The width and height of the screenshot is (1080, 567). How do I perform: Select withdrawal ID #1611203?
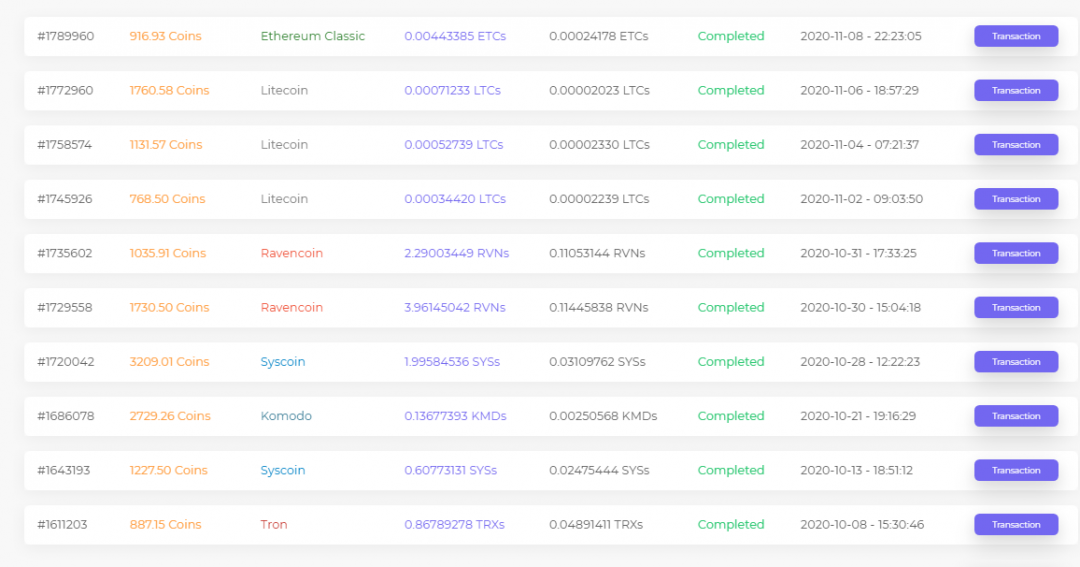point(62,525)
